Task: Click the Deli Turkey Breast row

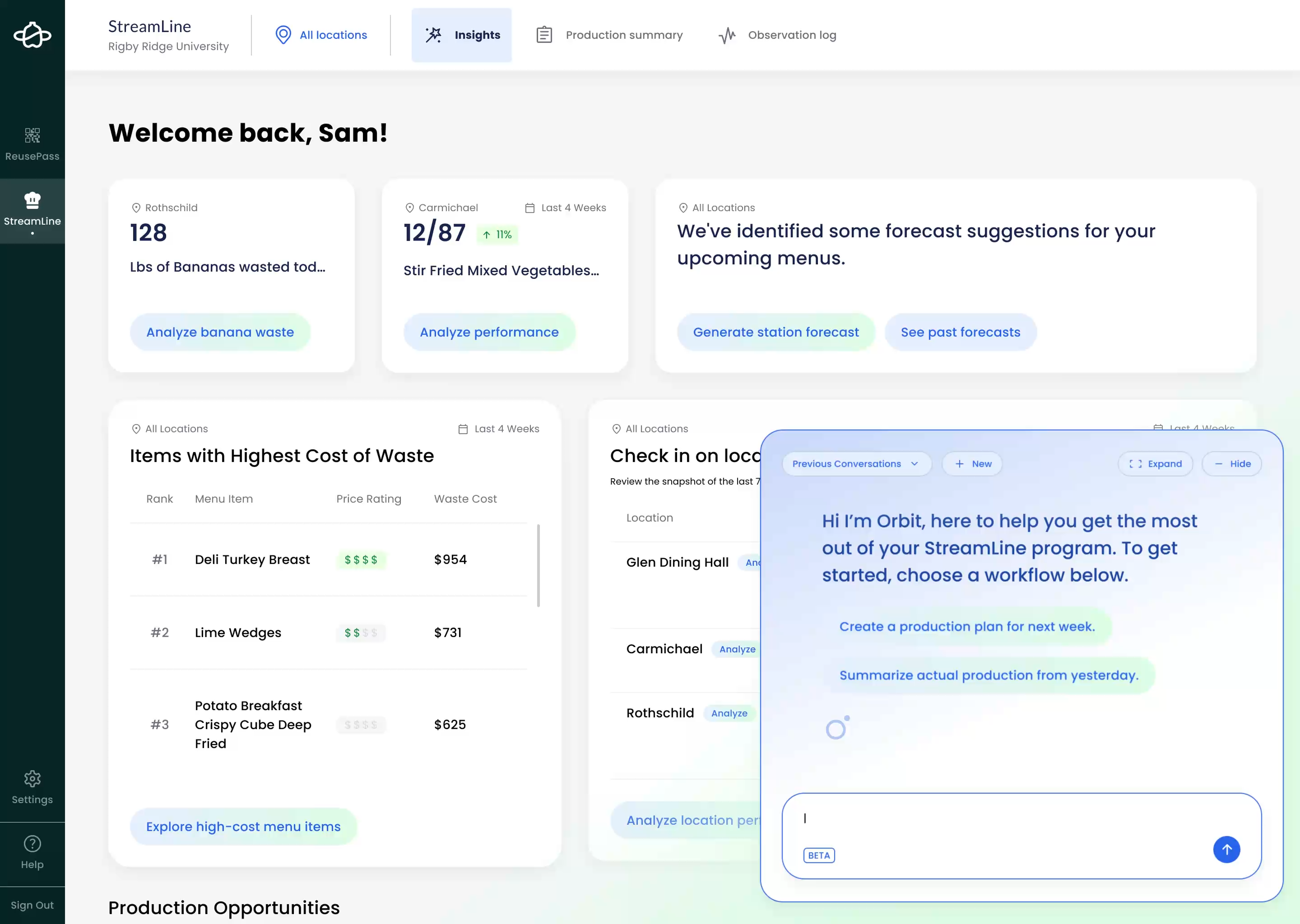Action: click(x=329, y=559)
